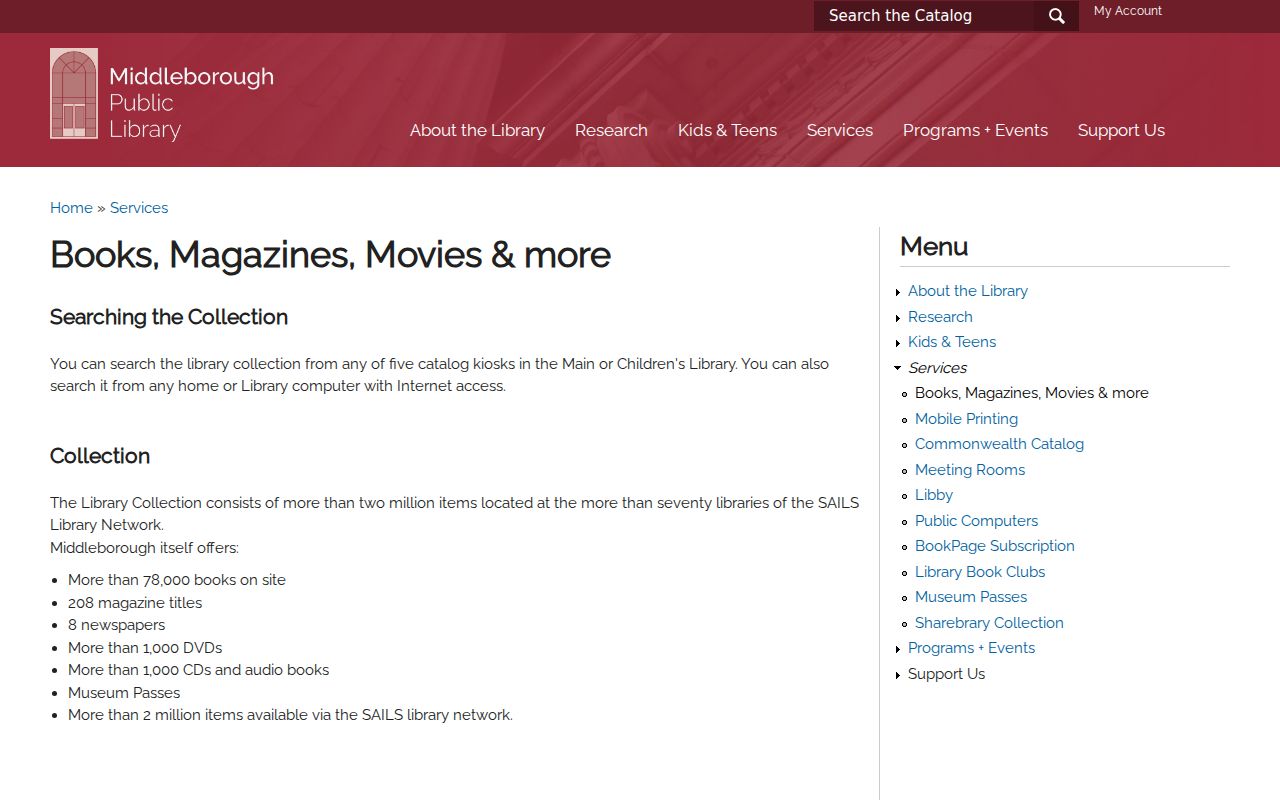Open BookPage Subscription link
Image resolution: width=1280 pixels, height=800 pixels.
pos(995,546)
